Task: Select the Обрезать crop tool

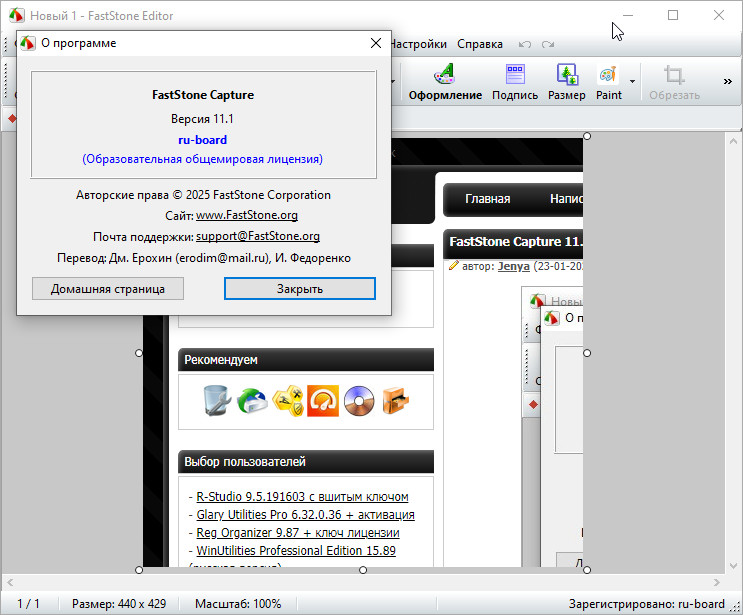Action: (674, 82)
